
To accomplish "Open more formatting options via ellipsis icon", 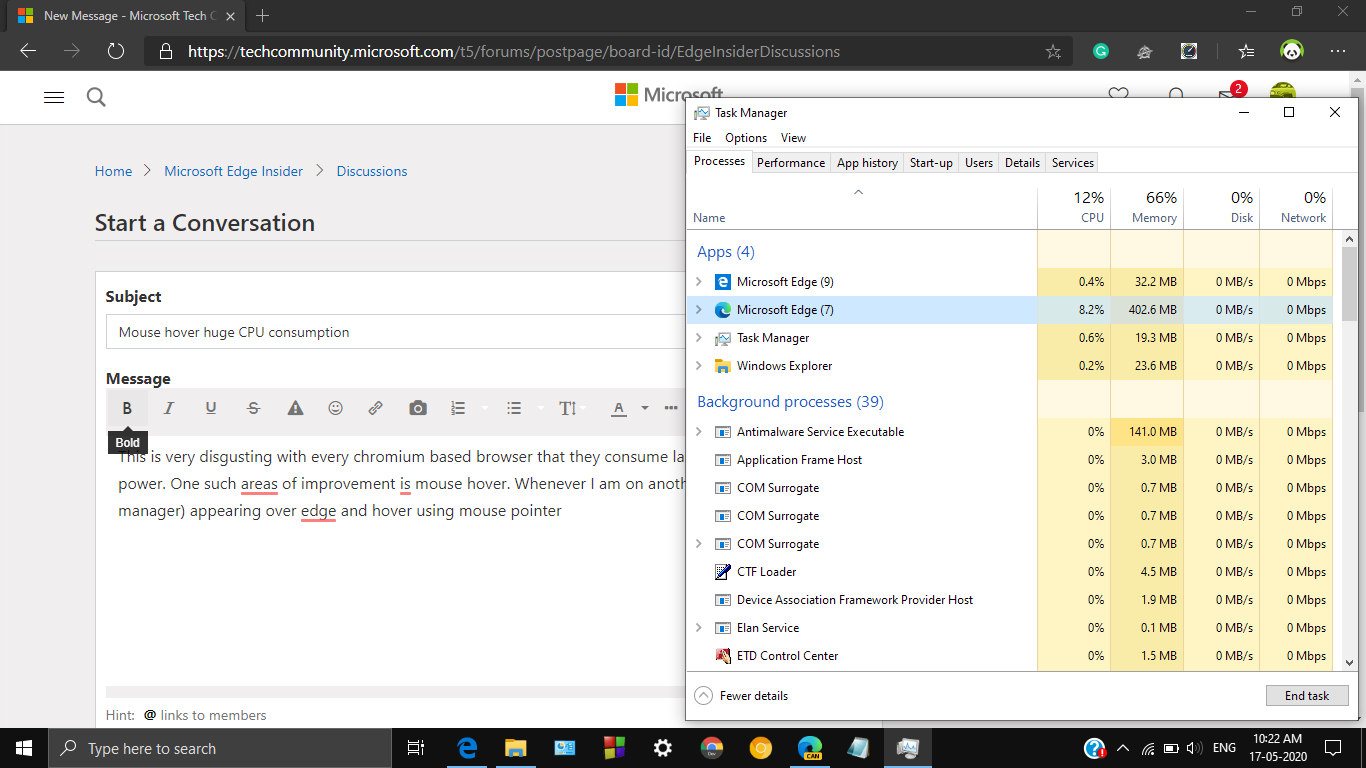I will click(x=670, y=408).
